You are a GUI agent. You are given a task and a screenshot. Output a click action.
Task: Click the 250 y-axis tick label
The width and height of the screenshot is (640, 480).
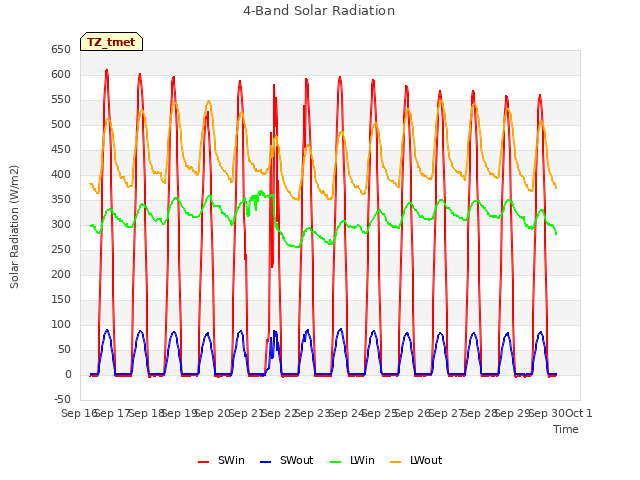(61, 250)
